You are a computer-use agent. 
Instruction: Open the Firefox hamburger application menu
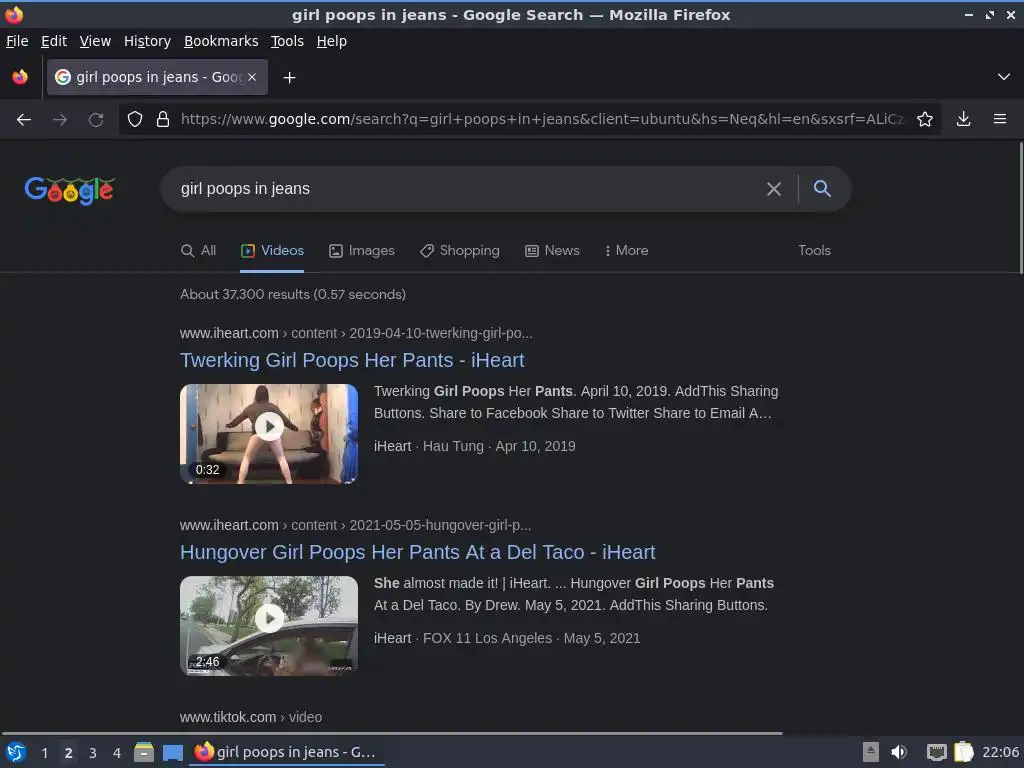tap(999, 120)
